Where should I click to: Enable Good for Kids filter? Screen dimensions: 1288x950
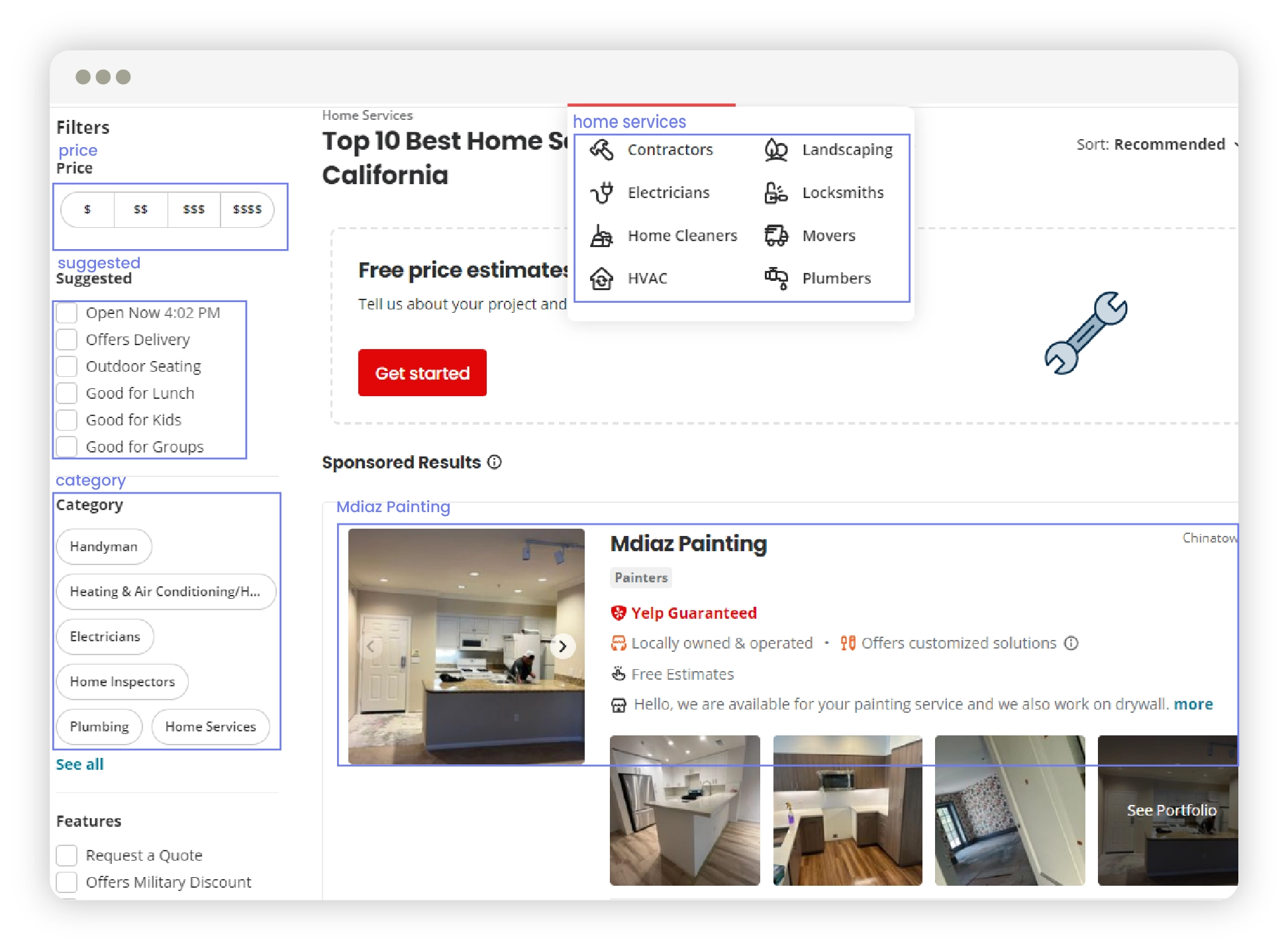[x=67, y=420]
